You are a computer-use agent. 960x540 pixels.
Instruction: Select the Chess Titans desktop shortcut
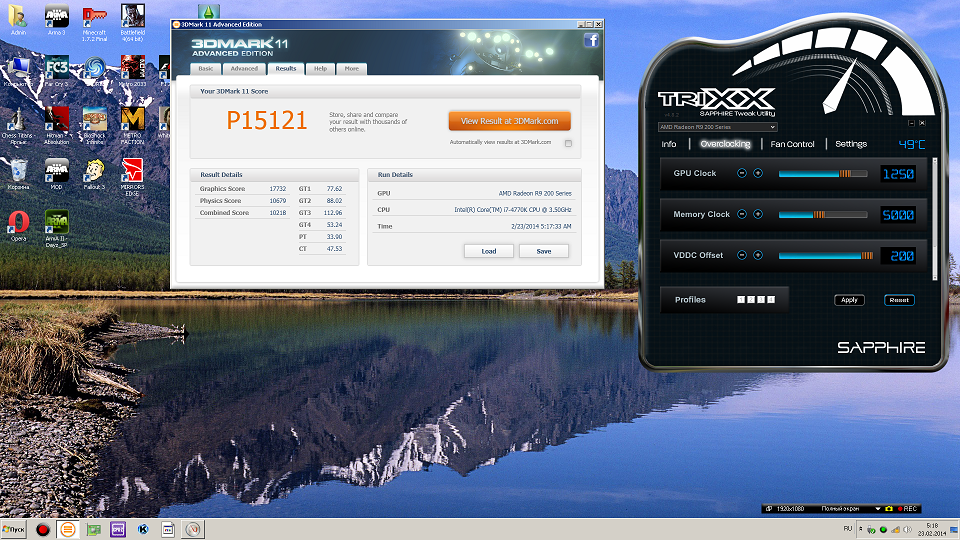[17, 126]
